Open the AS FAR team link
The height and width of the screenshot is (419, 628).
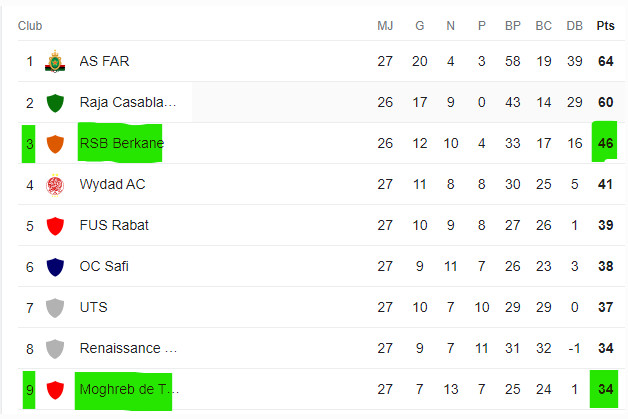[x=104, y=62]
